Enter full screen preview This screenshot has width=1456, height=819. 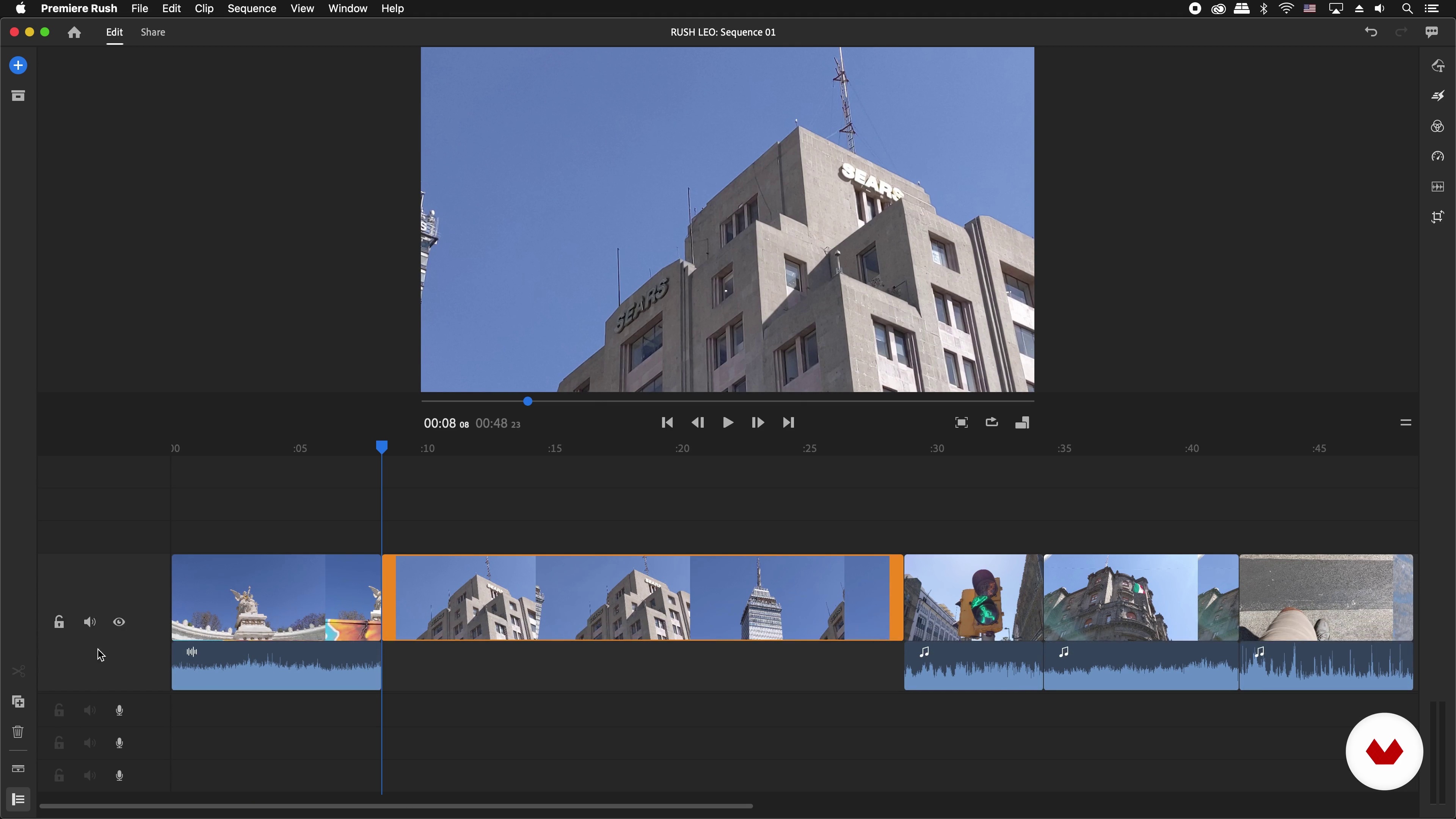click(962, 423)
